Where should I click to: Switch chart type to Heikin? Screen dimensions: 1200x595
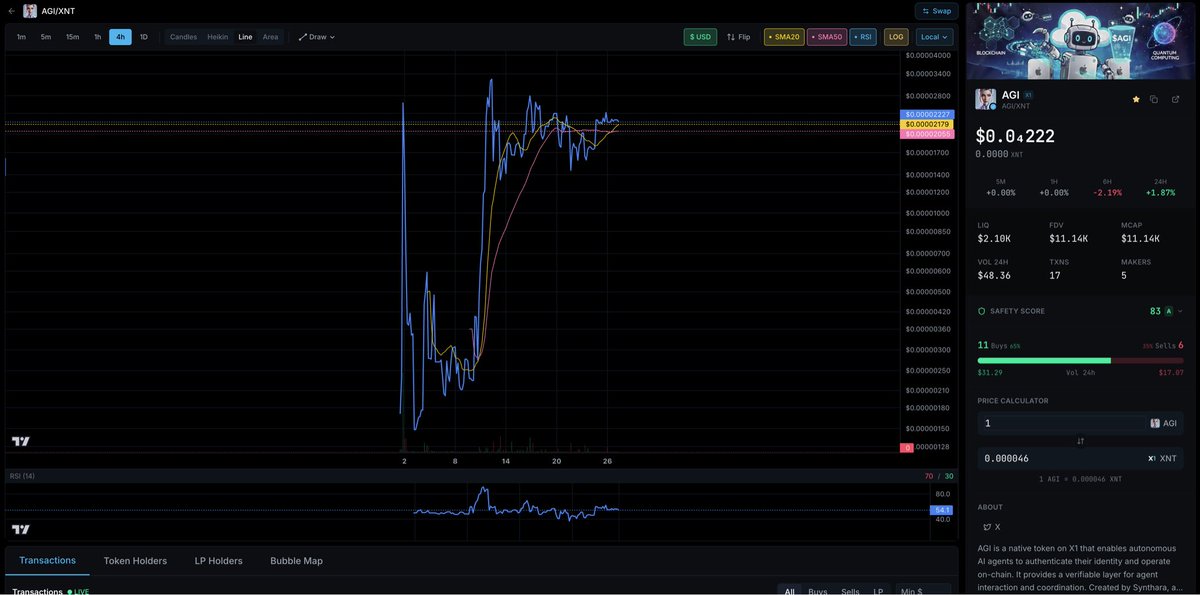click(x=217, y=37)
